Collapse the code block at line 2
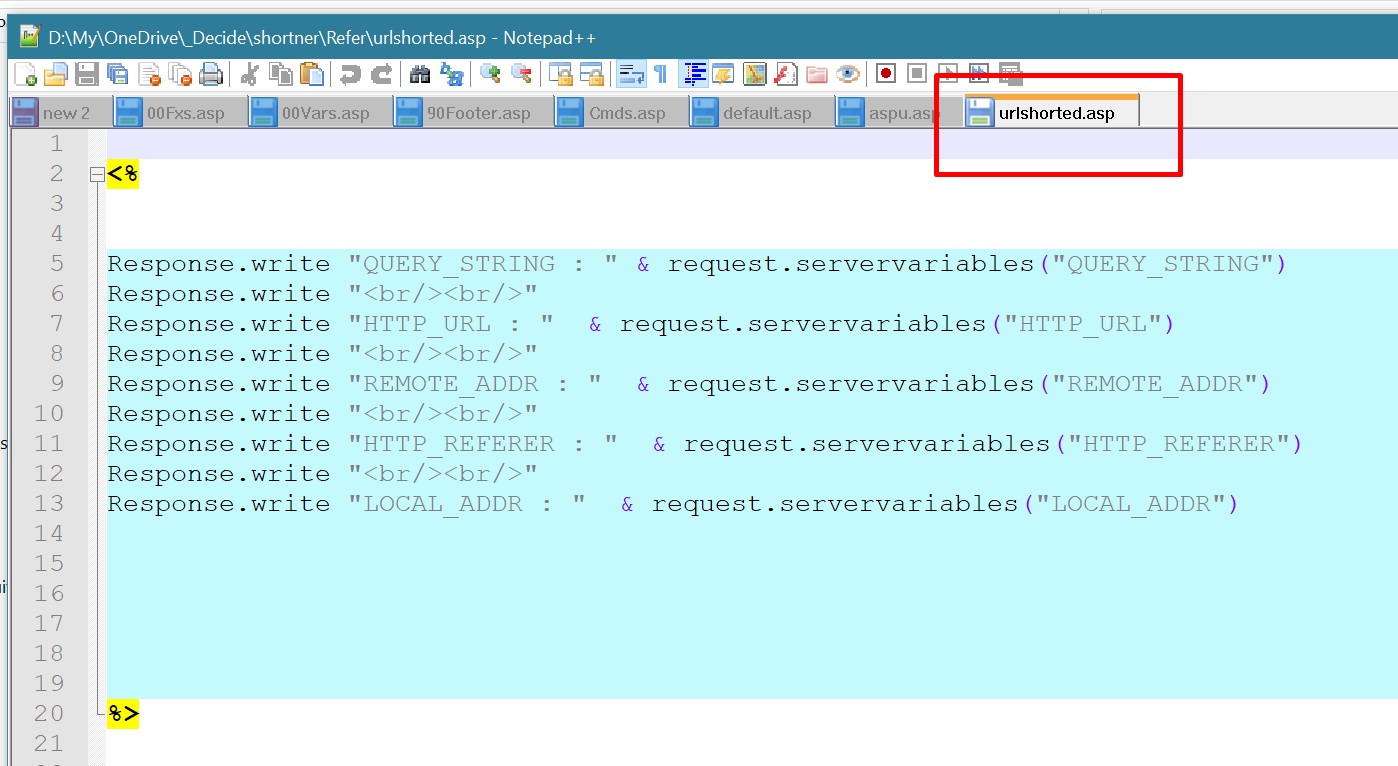Screen dimensions: 1398x766 click(x=96, y=175)
